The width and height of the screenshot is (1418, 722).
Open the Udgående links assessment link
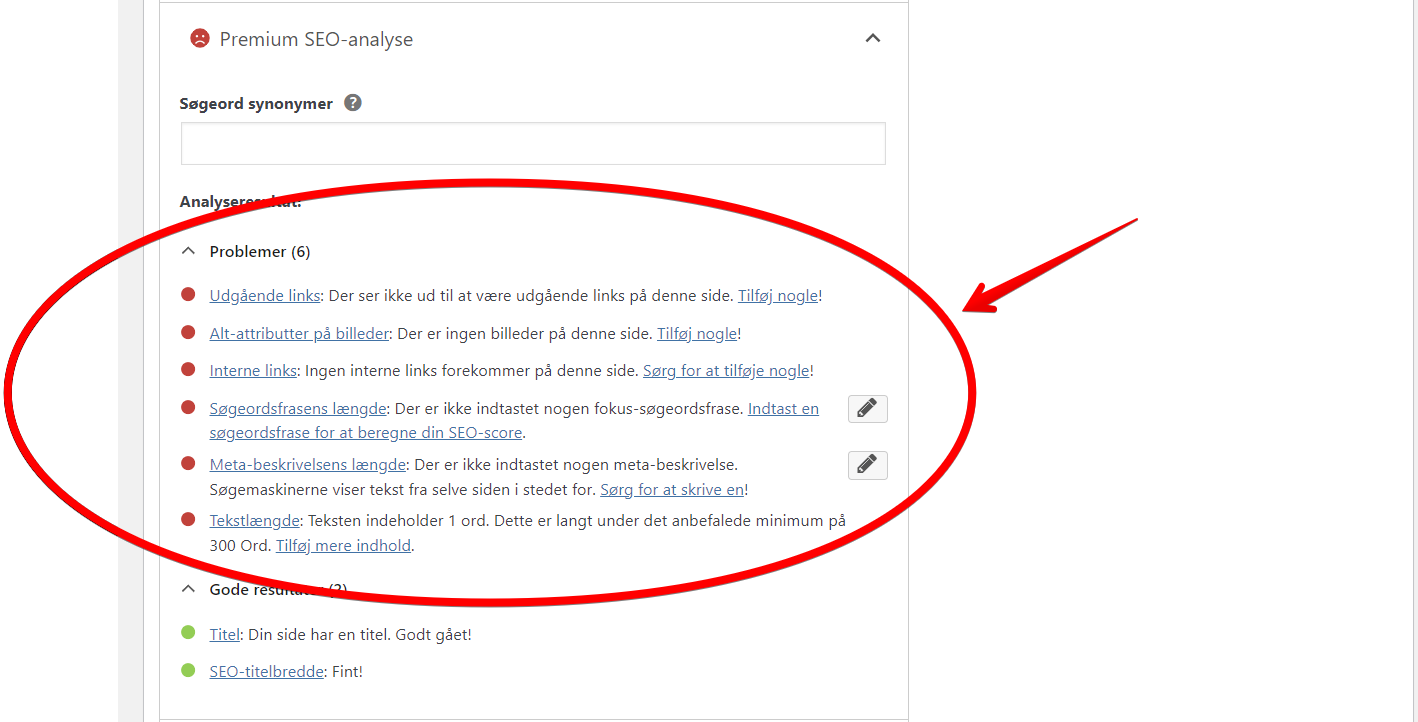coord(264,296)
